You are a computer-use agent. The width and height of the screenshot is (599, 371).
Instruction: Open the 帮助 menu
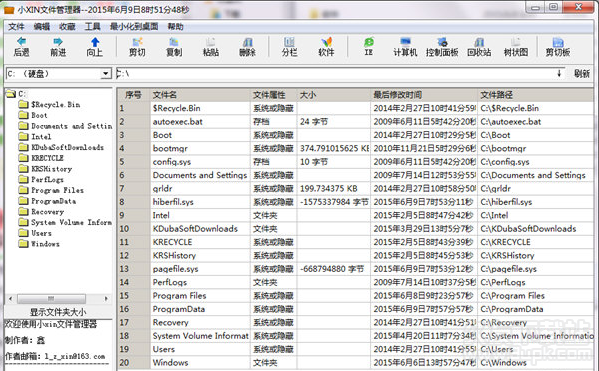(x=175, y=26)
